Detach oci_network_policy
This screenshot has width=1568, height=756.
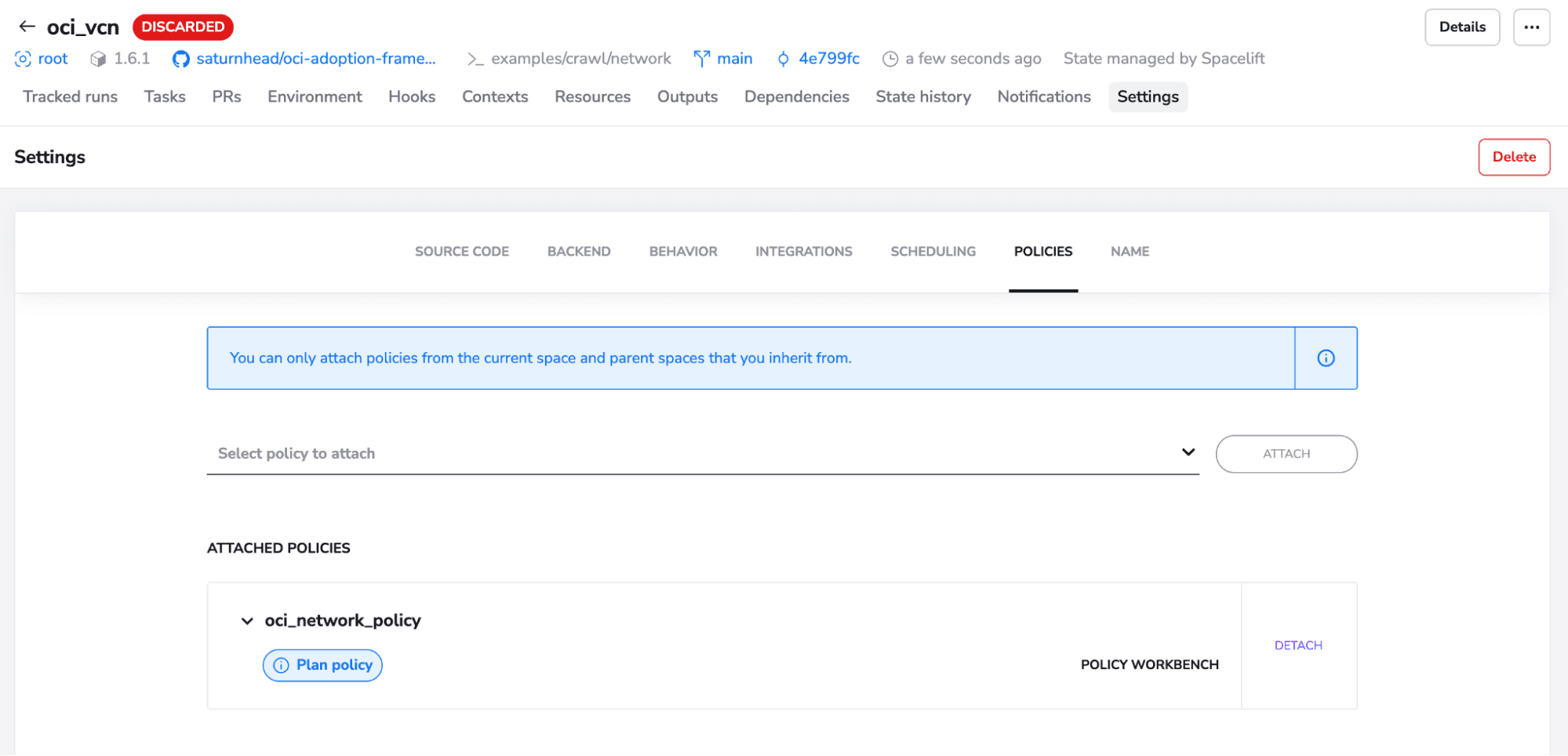click(1298, 645)
